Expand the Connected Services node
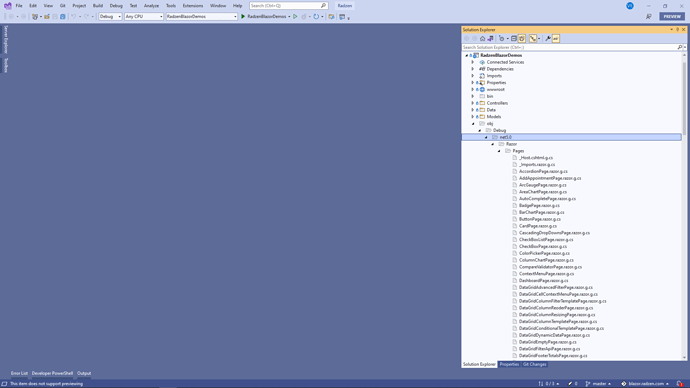This screenshot has width=690, height=388. pyautogui.click(x=473, y=62)
